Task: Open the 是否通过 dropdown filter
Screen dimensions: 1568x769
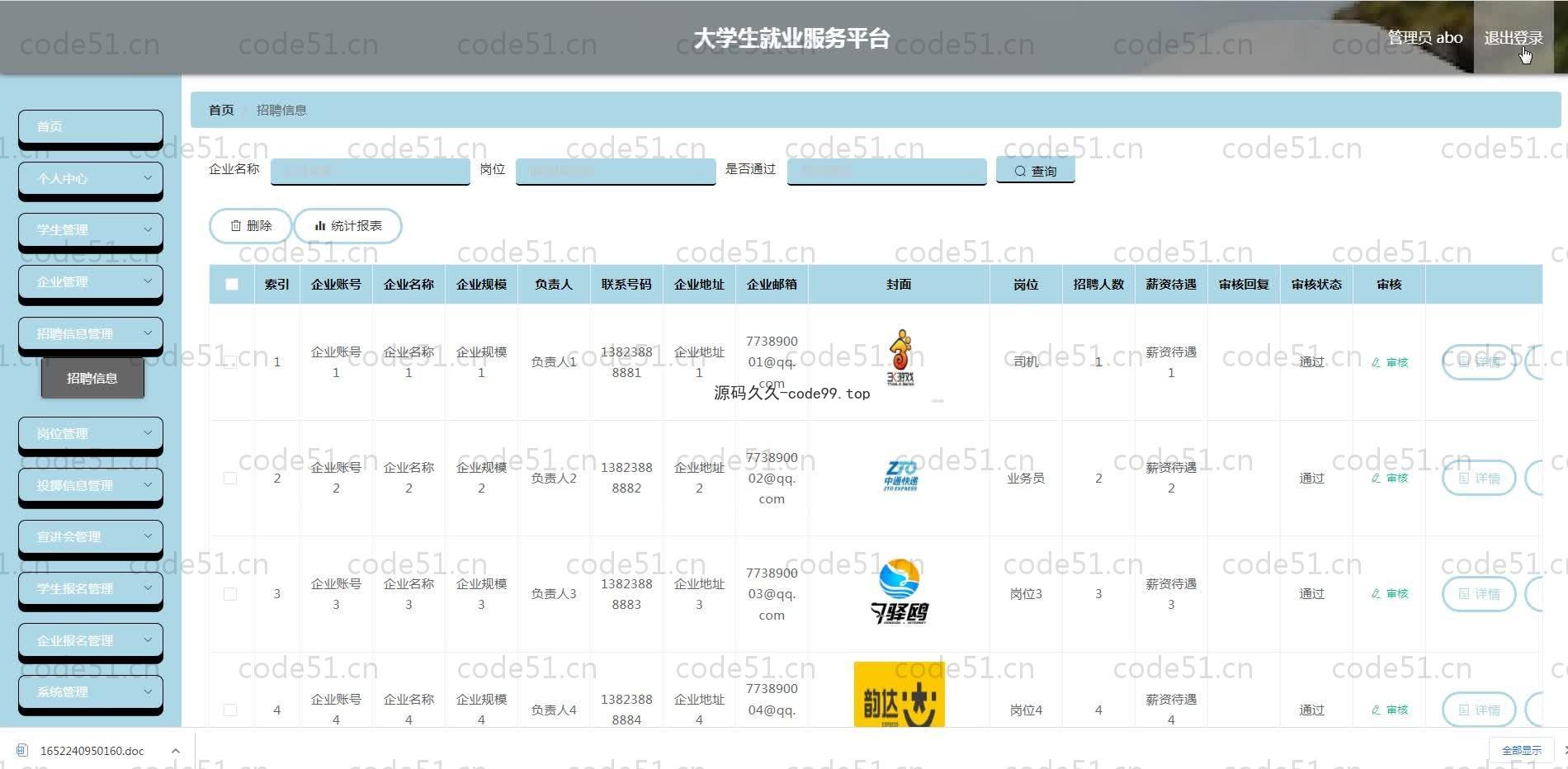Action: (886, 171)
